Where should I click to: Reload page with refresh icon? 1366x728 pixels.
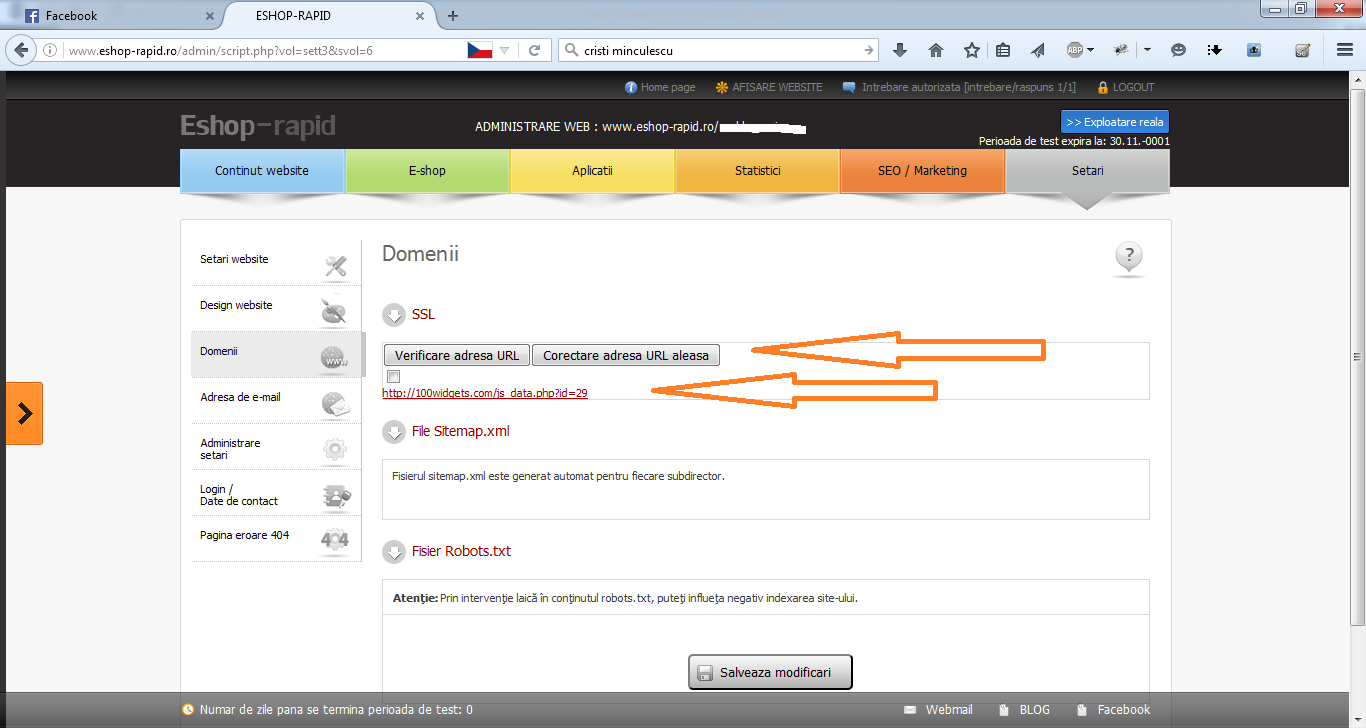click(535, 50)
